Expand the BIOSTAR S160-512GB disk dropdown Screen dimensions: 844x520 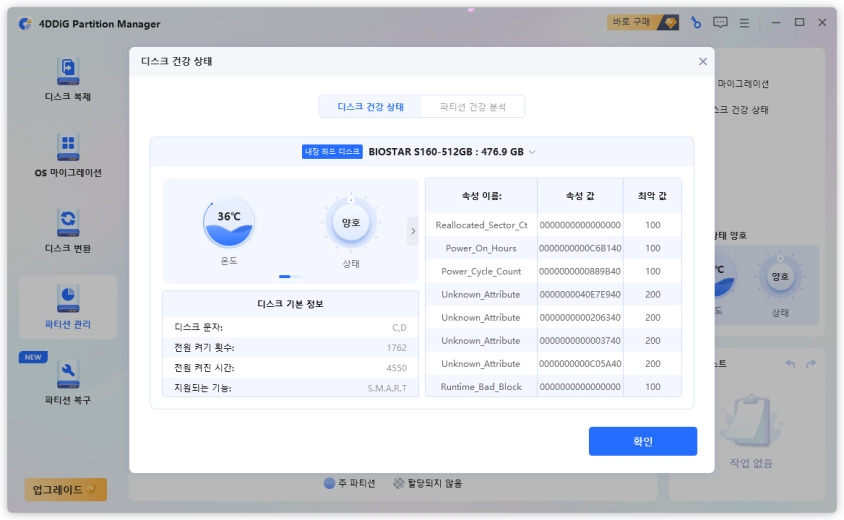(532, 152)
